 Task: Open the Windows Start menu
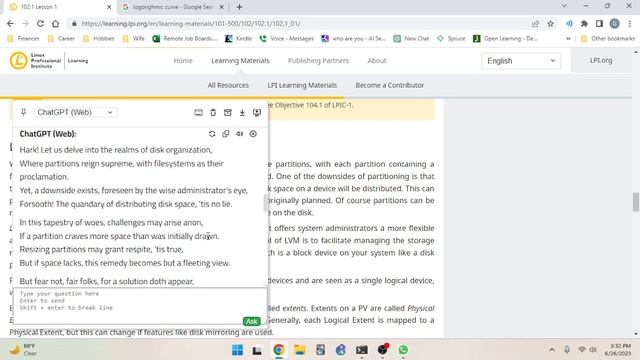pyautogui.click(x=237, y=350)
